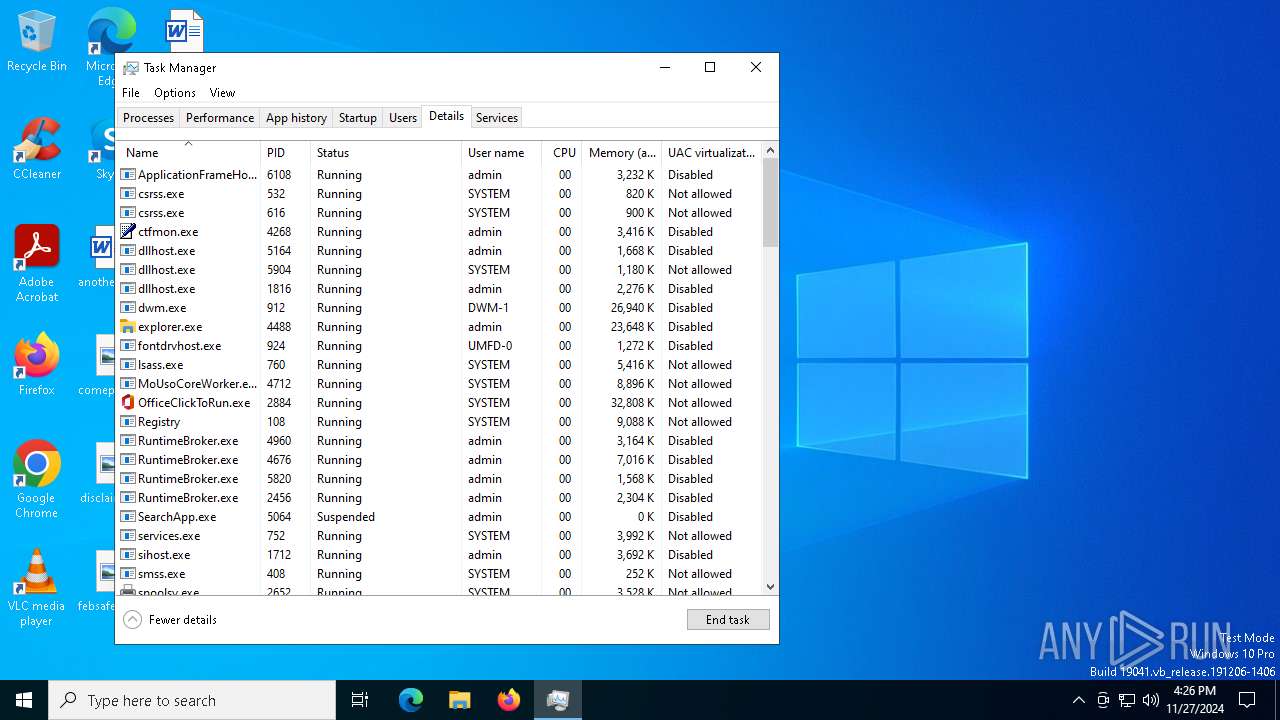The image size is (1280, 720).
Task: Collapse view using Fewer details
Action: pos(170,620)
